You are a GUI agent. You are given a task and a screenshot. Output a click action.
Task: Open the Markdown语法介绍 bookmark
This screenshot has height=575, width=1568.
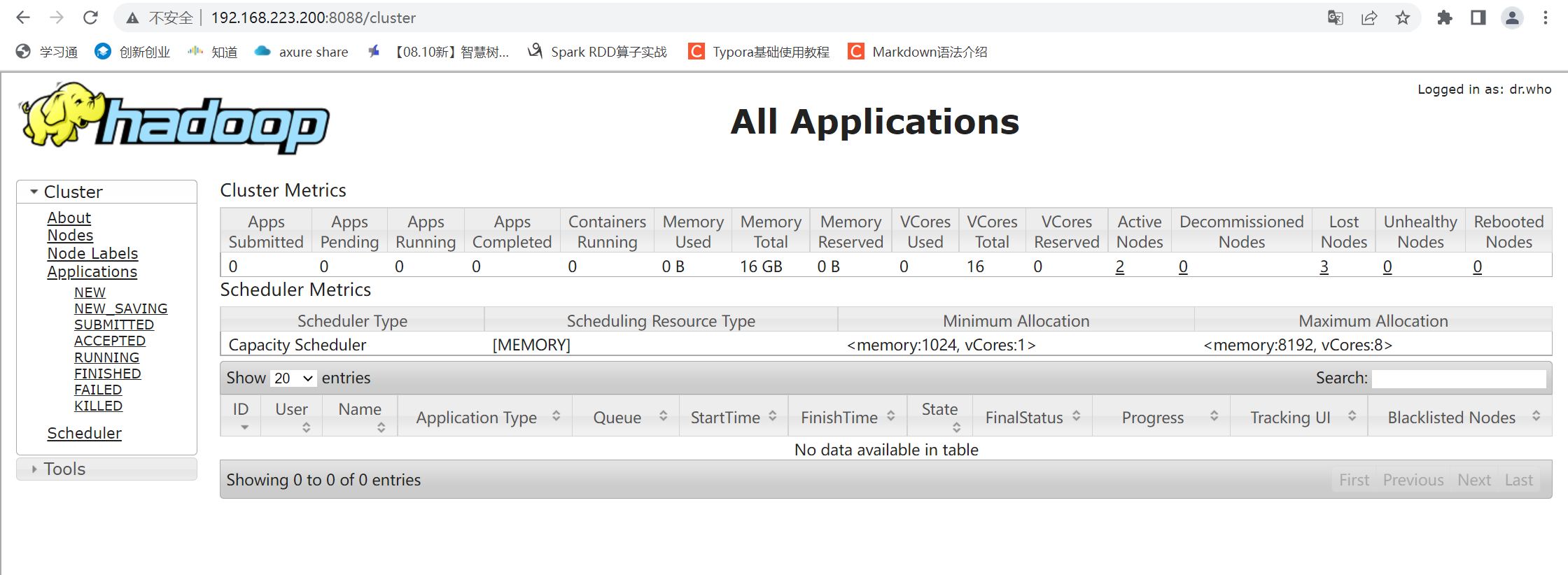coord(918,52)
